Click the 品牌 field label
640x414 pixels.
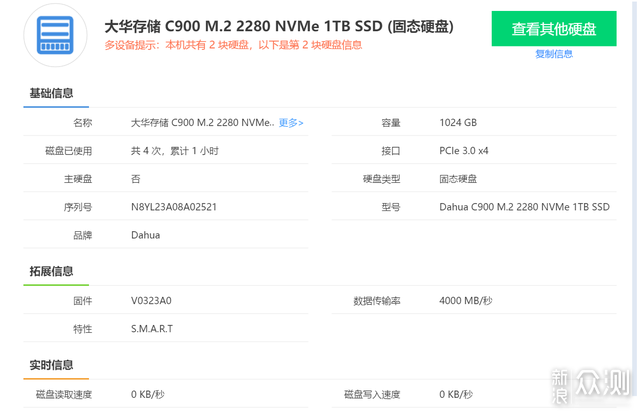(82, 236)
